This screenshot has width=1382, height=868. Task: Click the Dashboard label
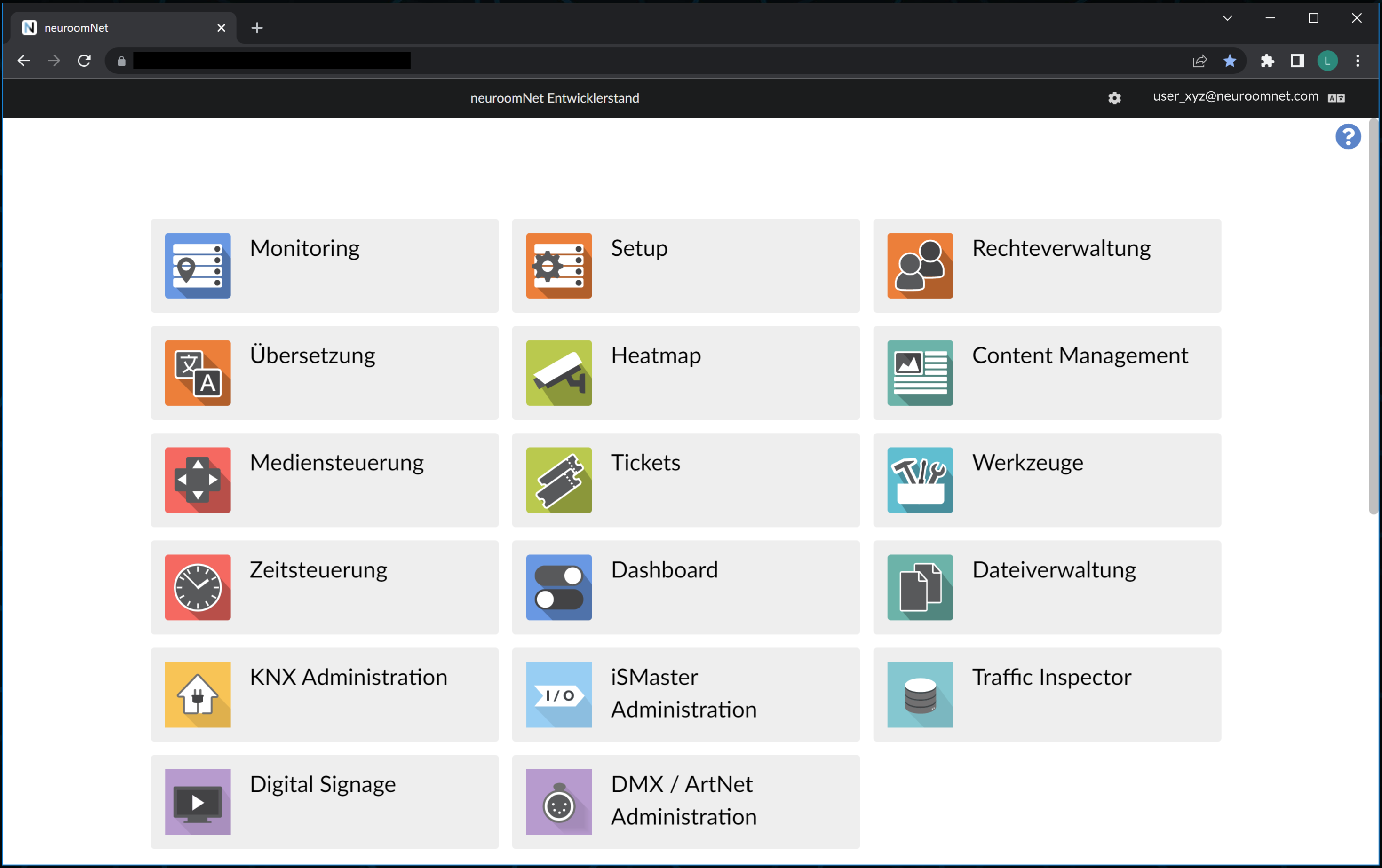point(664,570)
